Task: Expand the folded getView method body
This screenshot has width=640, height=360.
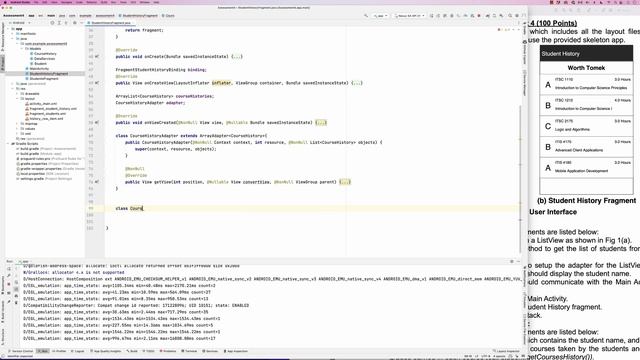Action: point(345,182)
